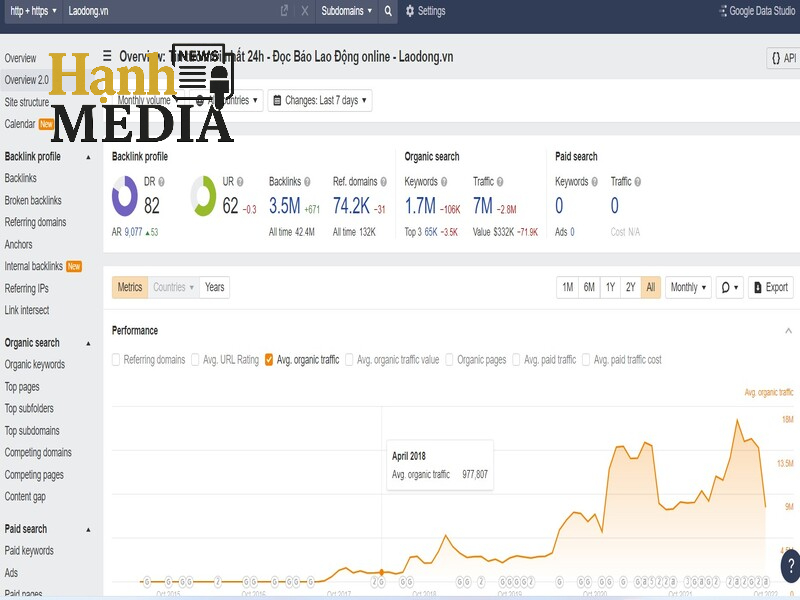Select the 1M time range
Screen dimensions: 800x600
coord(567,287)
